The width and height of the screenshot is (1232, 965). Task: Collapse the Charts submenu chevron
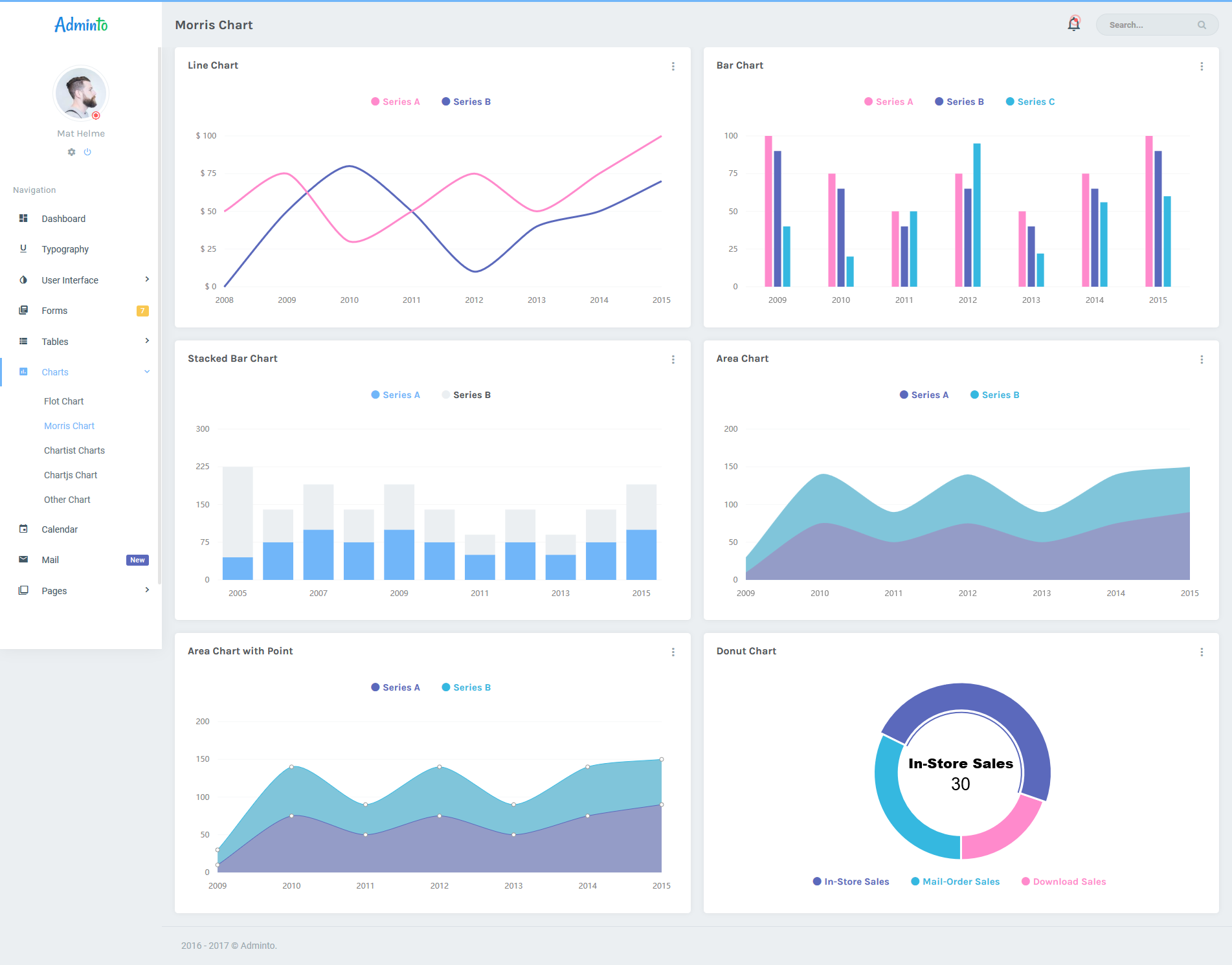pyautogui.click(x=147, y=372)
